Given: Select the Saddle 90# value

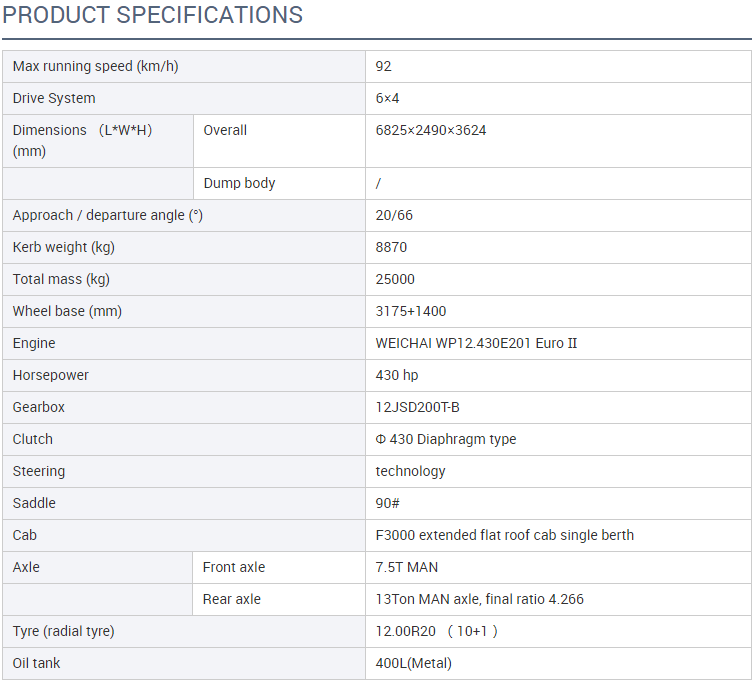Looking at the screenshot, I should click(x=387, y=504).
